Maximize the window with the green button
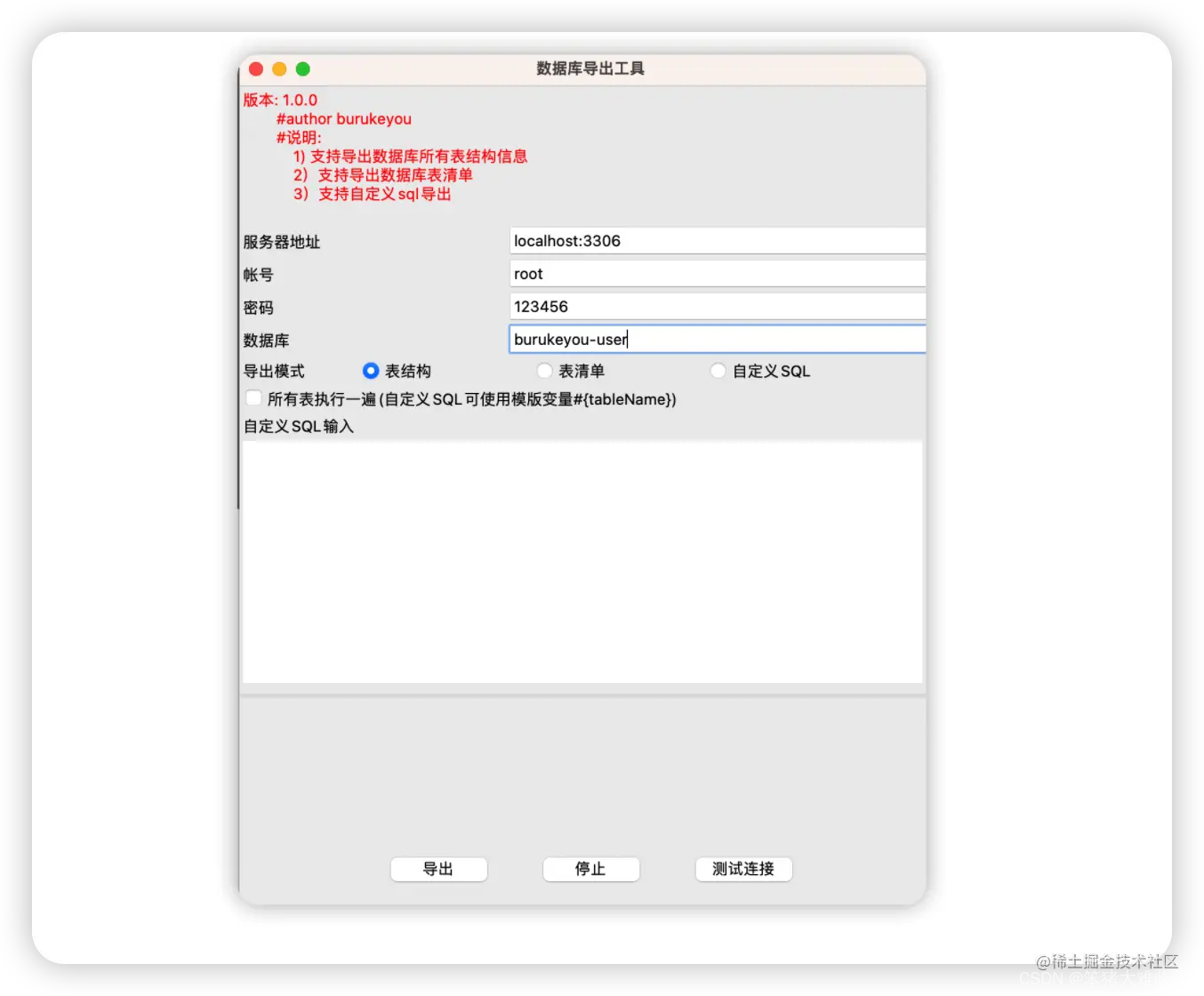1204x996 pixels. click(302, 68)
